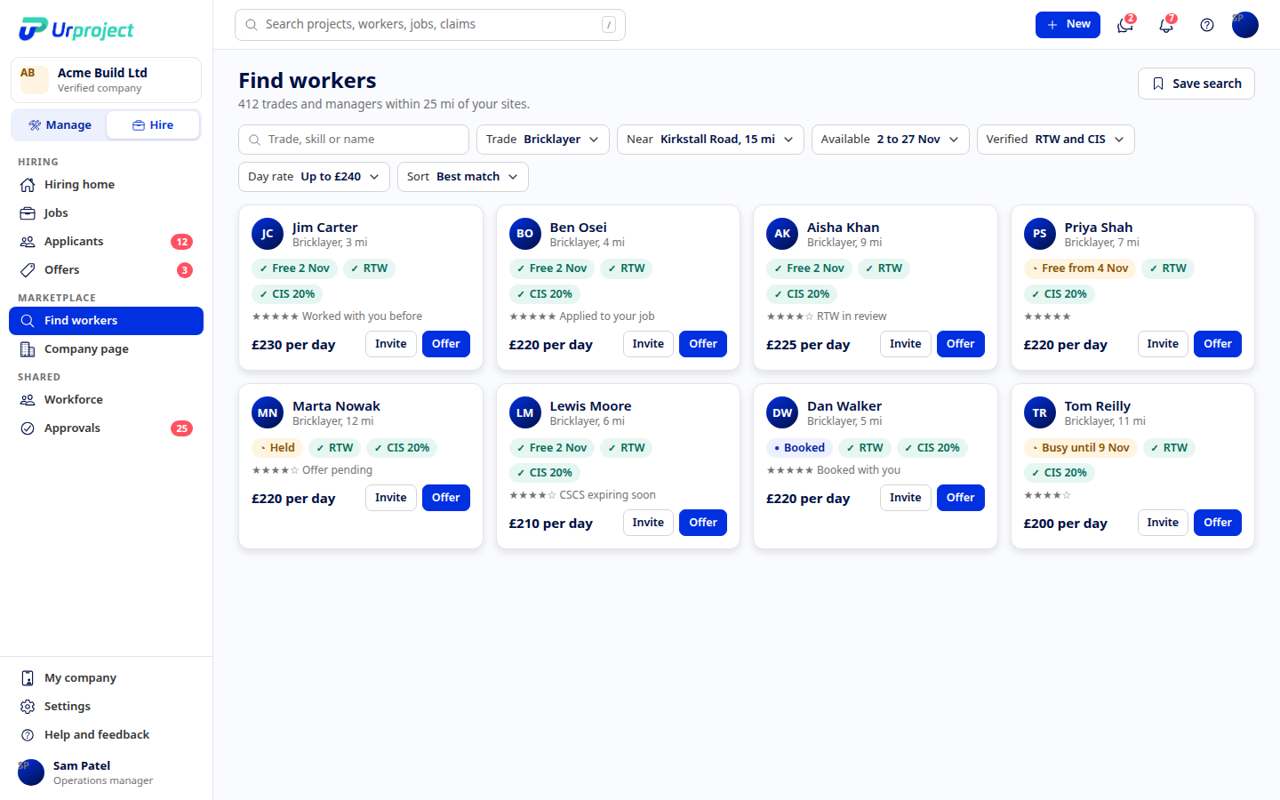This screenshot has width=1280, height=800.
Task: Open Workforce section in sidebar
Action: coord(106,400)
